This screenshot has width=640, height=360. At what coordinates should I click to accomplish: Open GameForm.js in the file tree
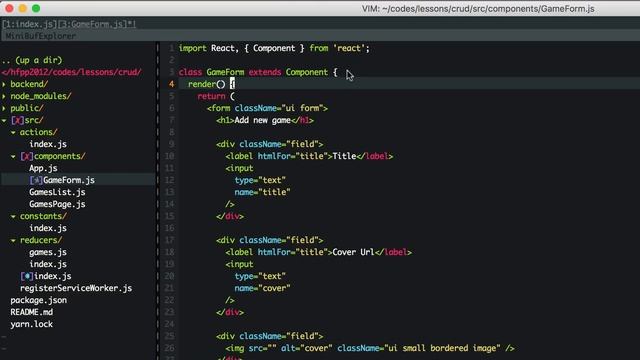pyautogui.click(x=69, y=180)
